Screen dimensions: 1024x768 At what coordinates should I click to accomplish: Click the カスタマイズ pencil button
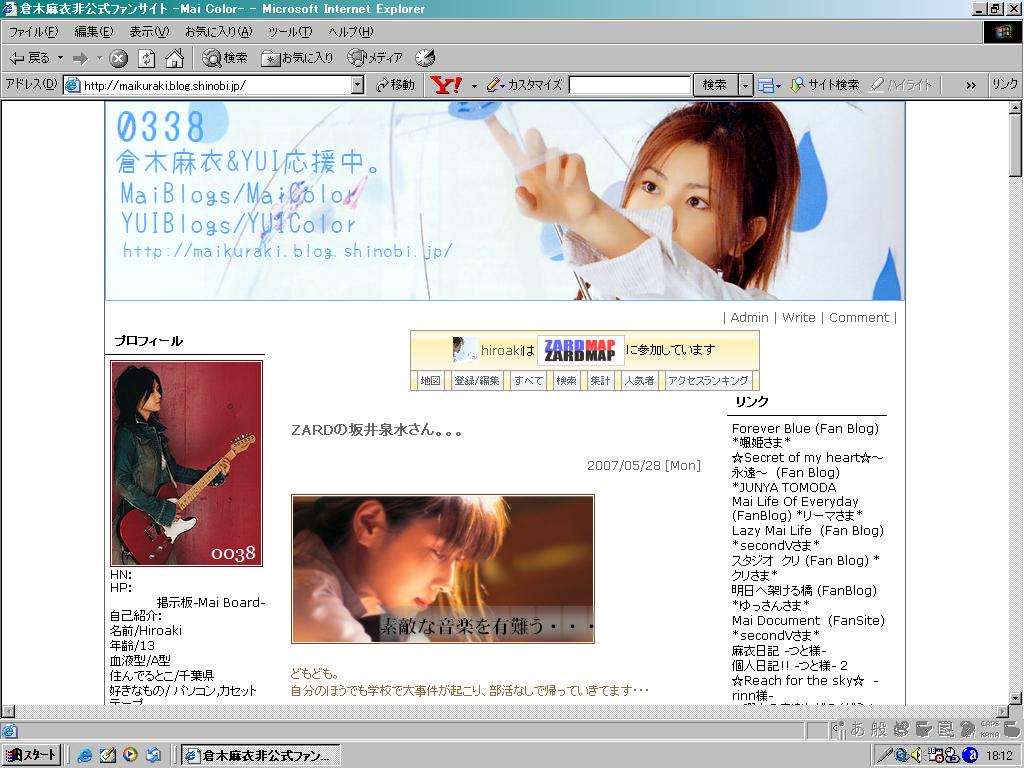[x=524, y=85]
